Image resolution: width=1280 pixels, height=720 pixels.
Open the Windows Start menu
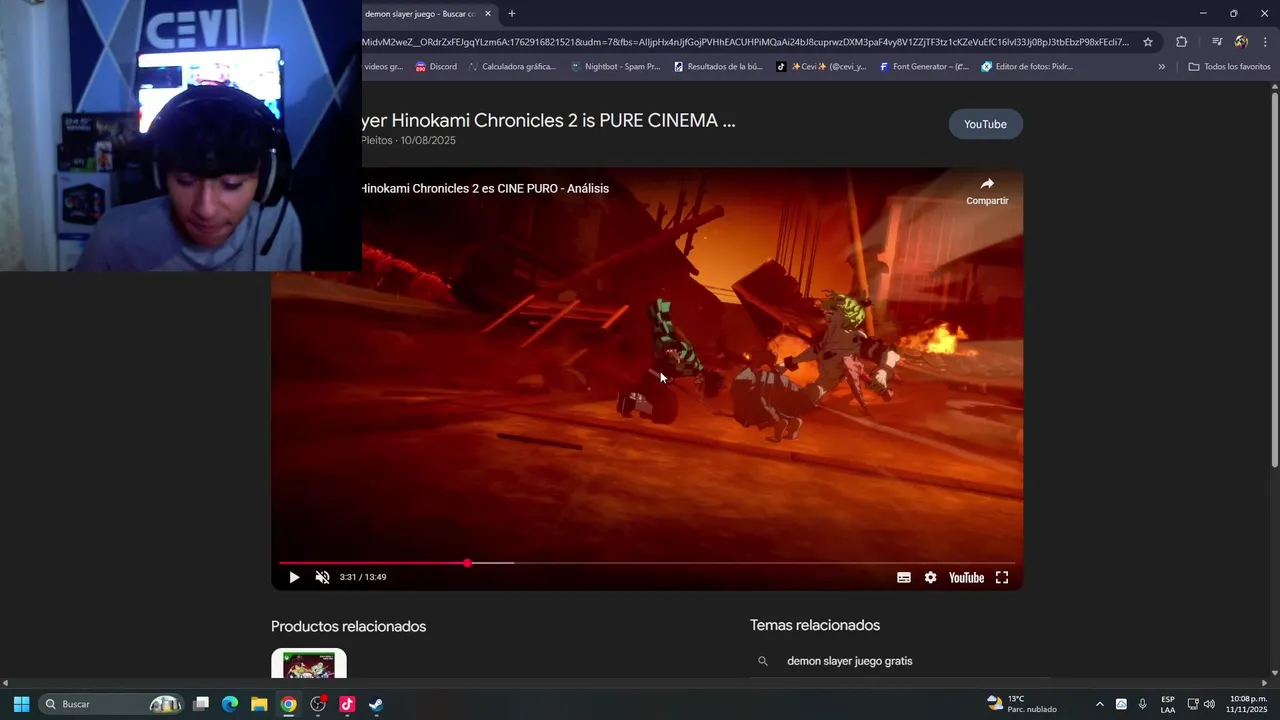(x=21, y=704)
